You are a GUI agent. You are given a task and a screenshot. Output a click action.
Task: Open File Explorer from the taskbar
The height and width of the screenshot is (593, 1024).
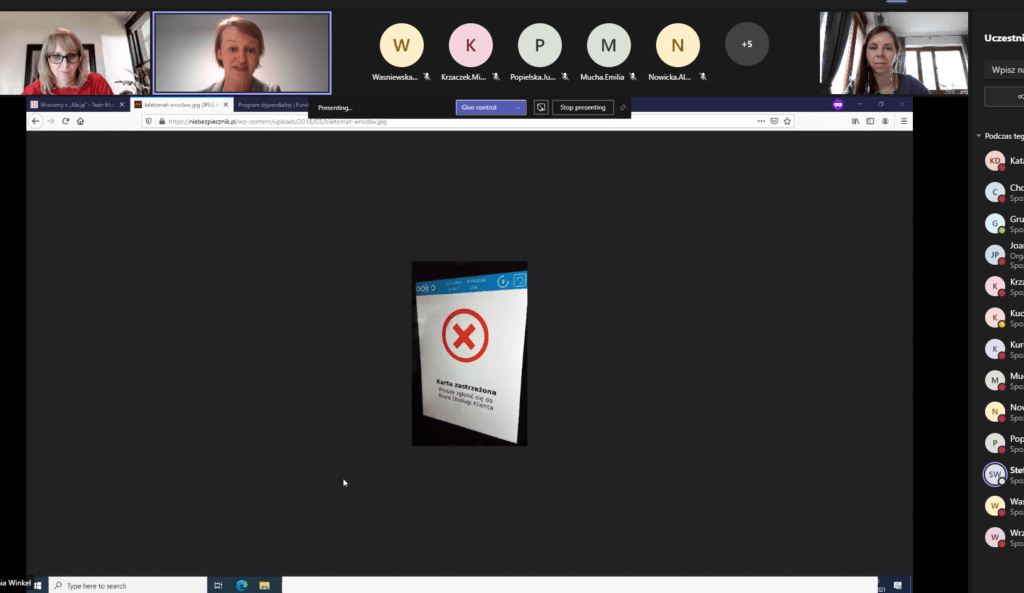264,586
